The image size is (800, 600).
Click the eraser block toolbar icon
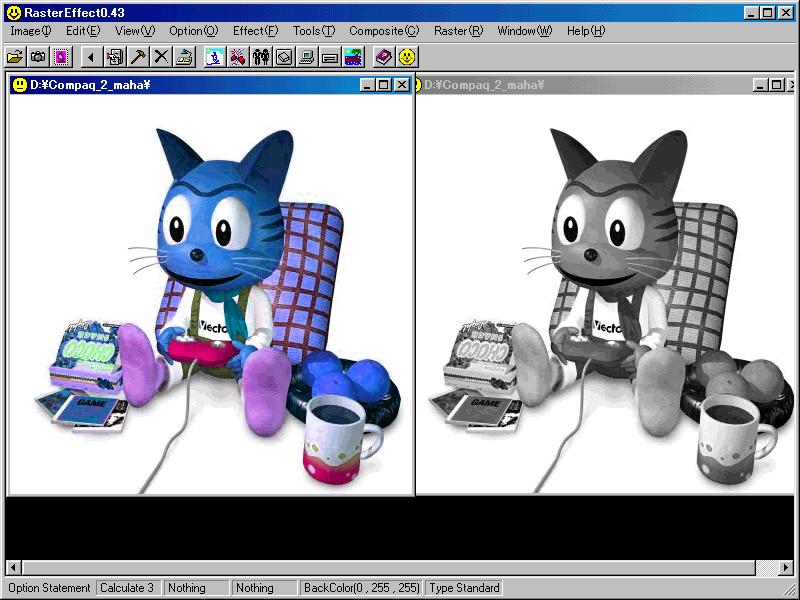click(284, 57)
